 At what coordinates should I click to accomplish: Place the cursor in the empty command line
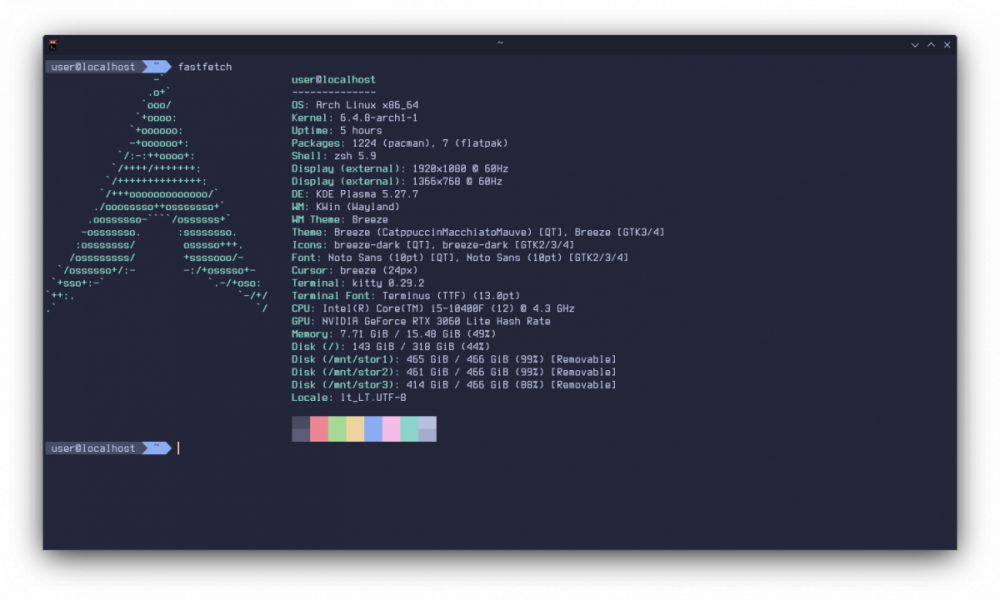coord(179,448)
